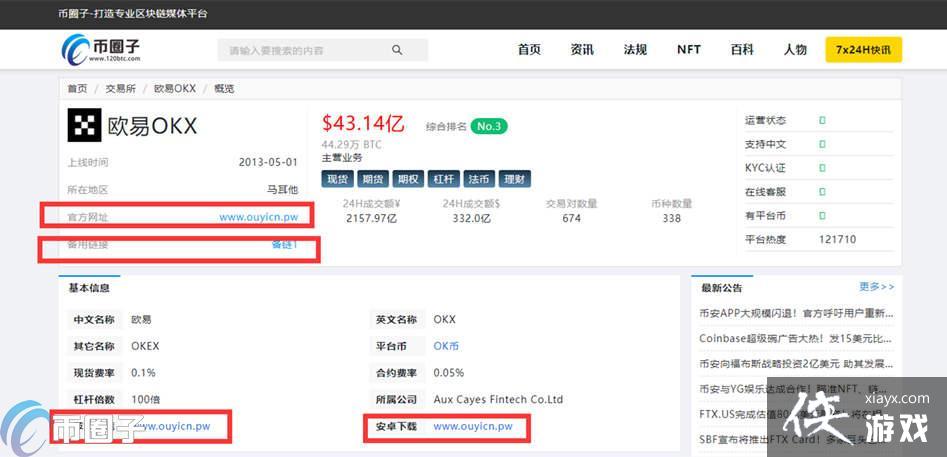Open the 安卓下载 www.ouyicn.pw link

[x=472, y=426]
